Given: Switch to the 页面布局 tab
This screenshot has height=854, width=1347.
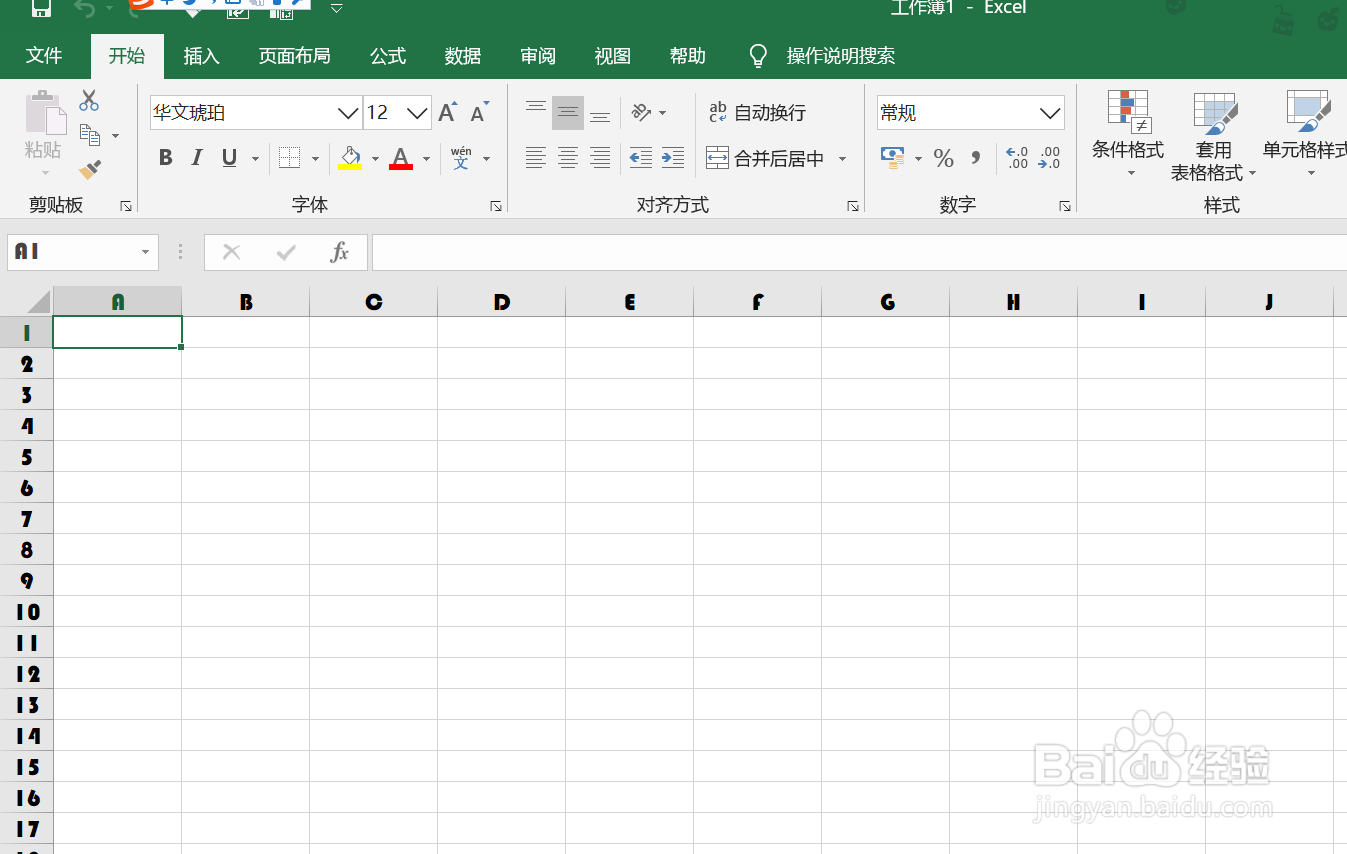Looking at the screenshot, I should pos(294,56).
